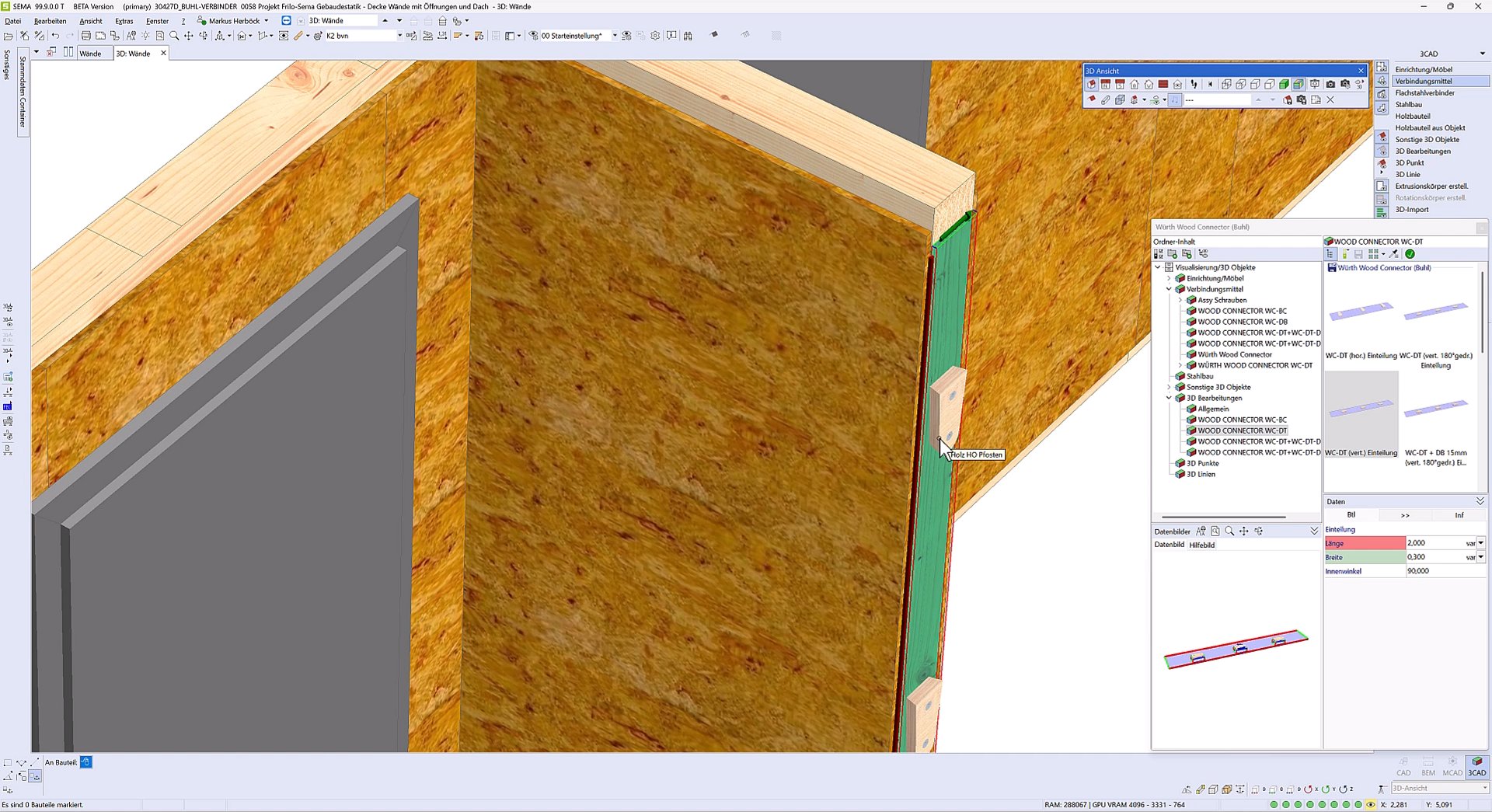1492x812 pixels.
Task: Click the magnifier icon in Datenbilder toolbar
Action: pos(1229,531)
